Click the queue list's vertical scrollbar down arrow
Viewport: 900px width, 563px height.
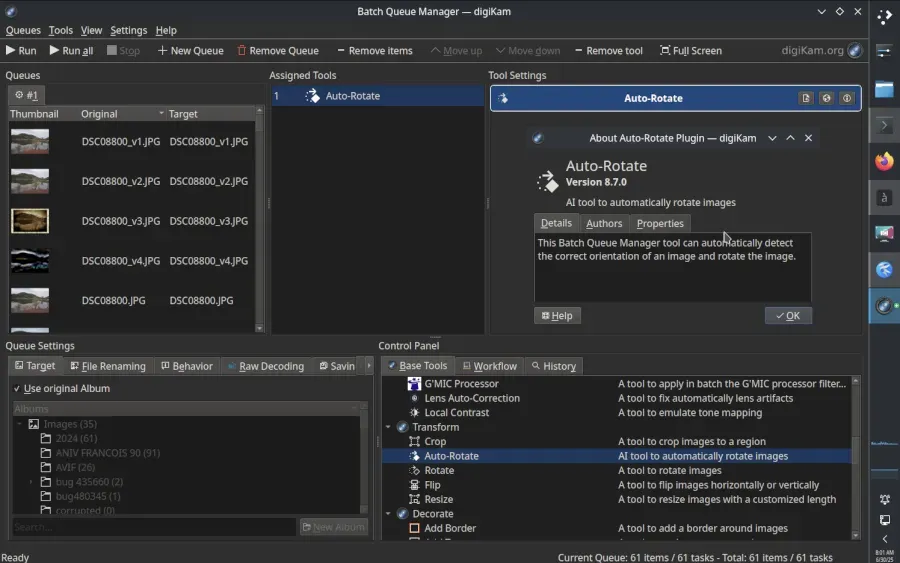point(259,328)
